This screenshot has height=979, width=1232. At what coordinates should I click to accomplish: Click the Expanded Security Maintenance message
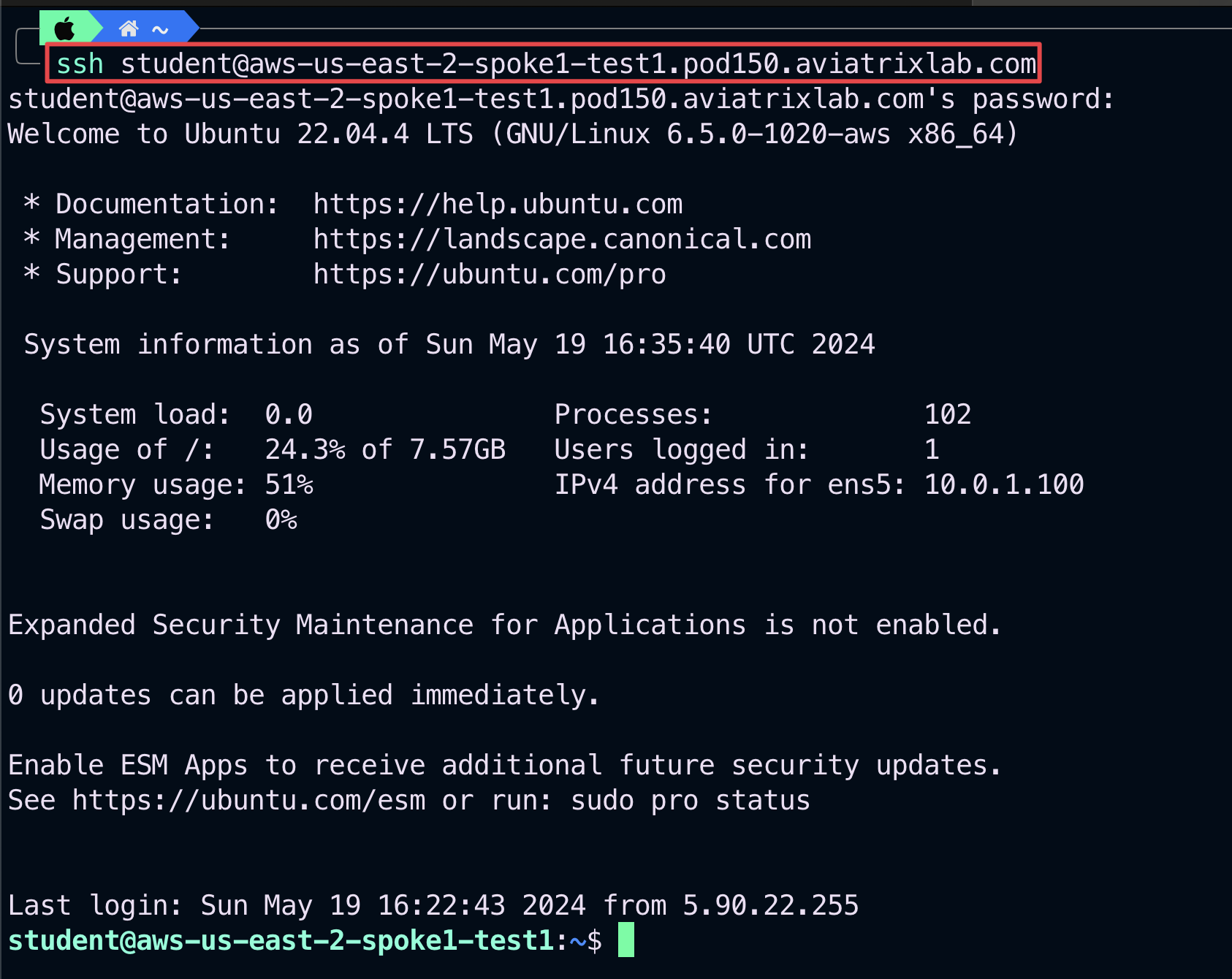pos(504,625)
